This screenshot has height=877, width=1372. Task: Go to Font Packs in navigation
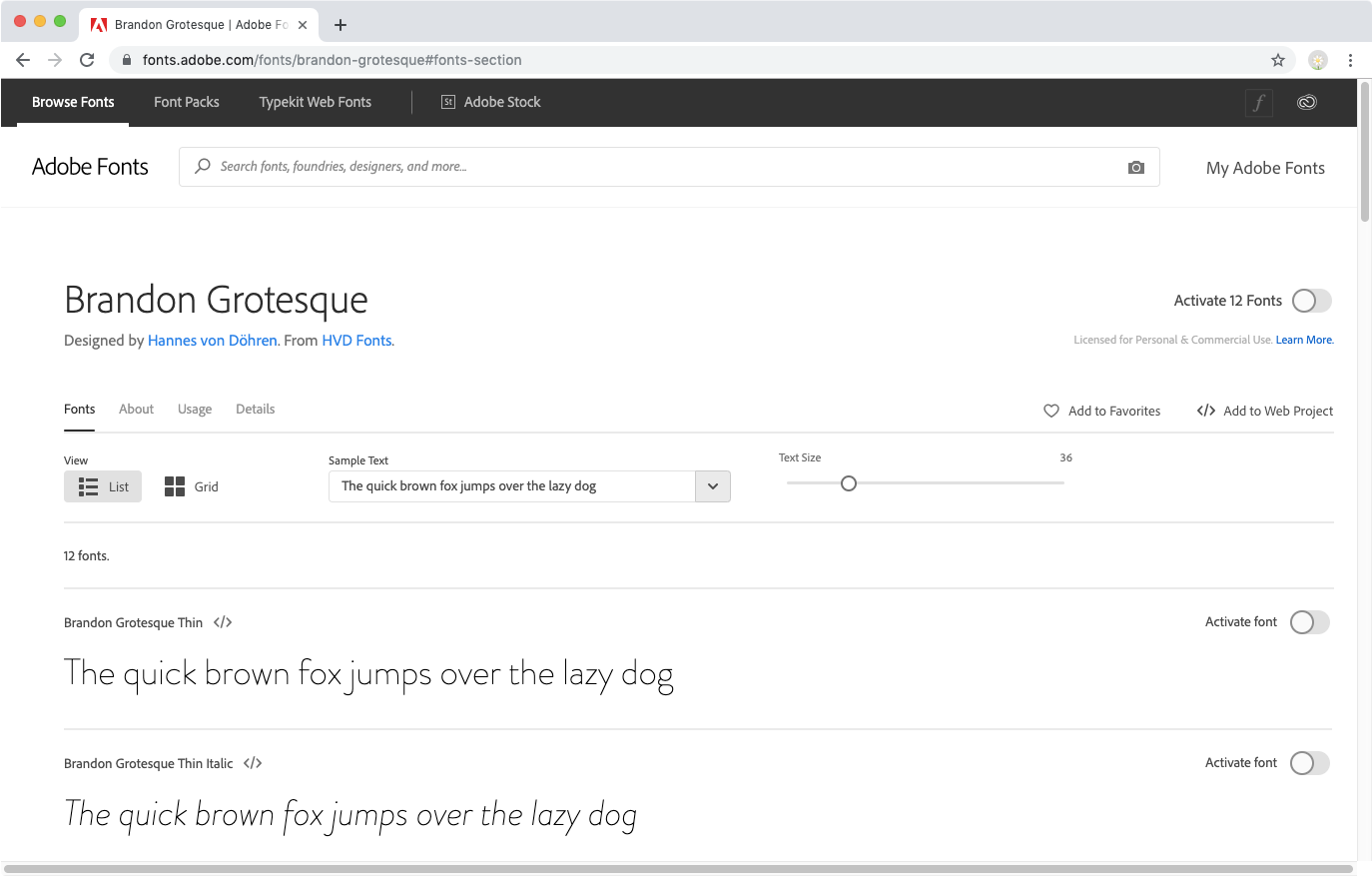[x=187, y=102]
